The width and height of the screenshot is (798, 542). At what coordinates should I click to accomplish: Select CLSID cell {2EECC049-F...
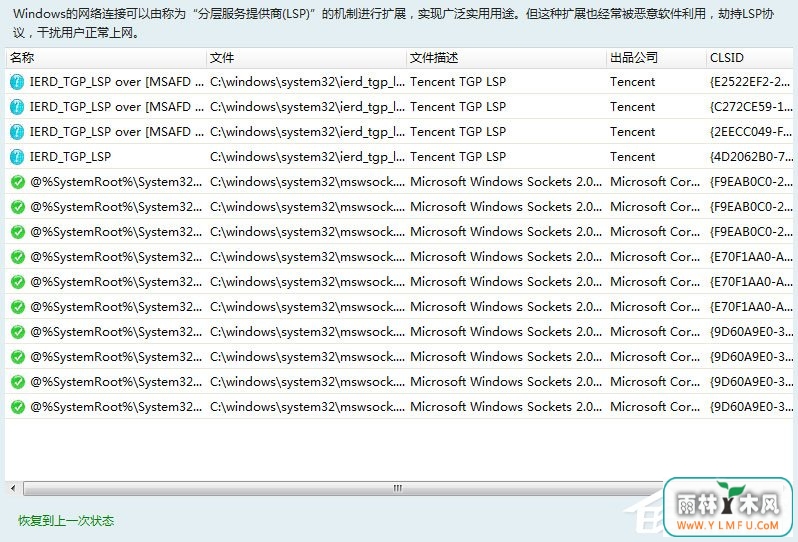[x=751, y=132]
